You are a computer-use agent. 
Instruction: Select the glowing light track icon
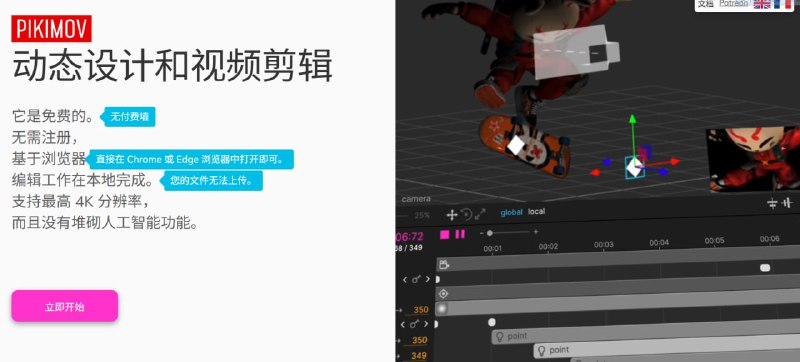[x=442, y=308]
